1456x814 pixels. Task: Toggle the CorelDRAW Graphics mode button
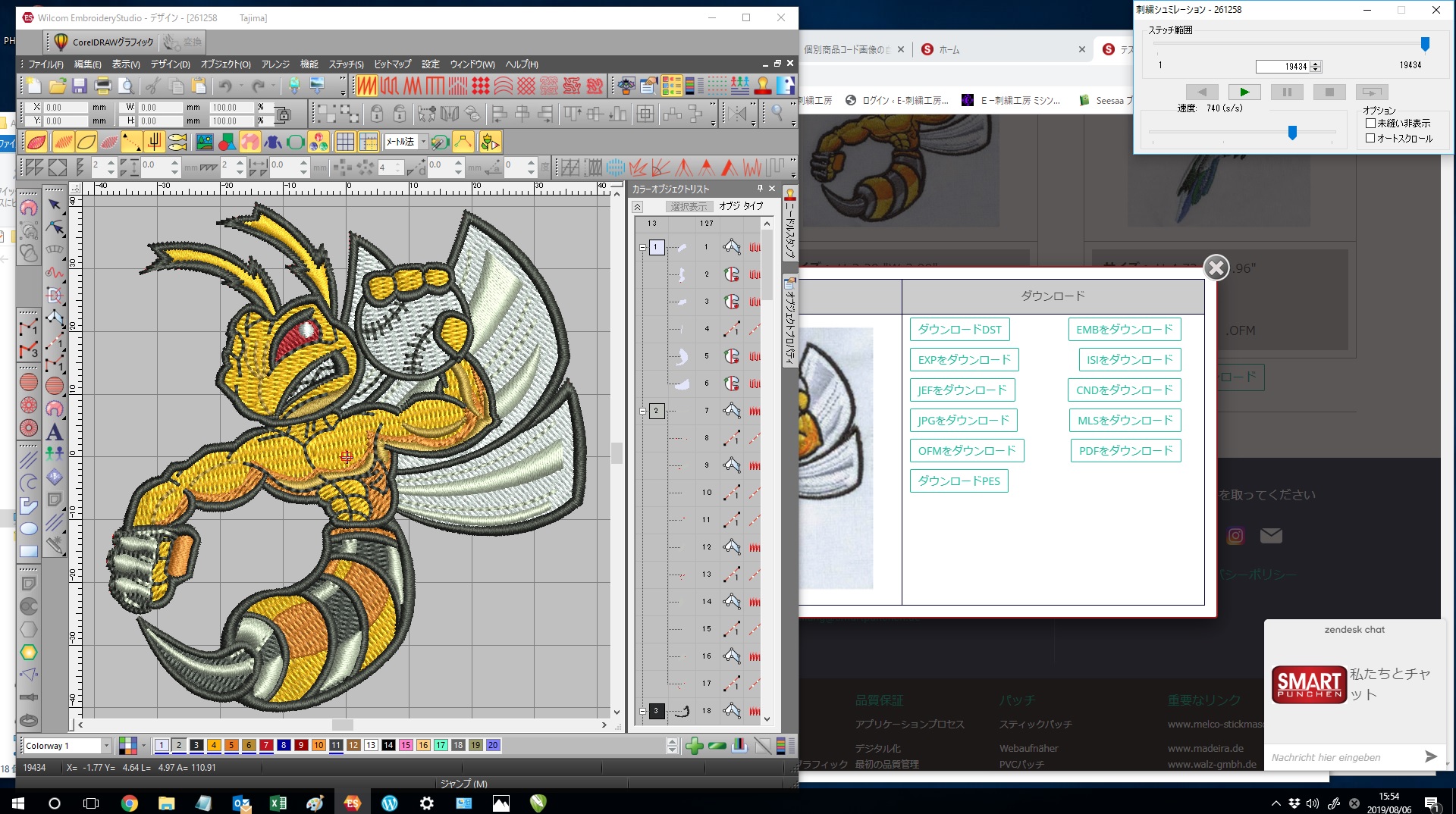104,42
